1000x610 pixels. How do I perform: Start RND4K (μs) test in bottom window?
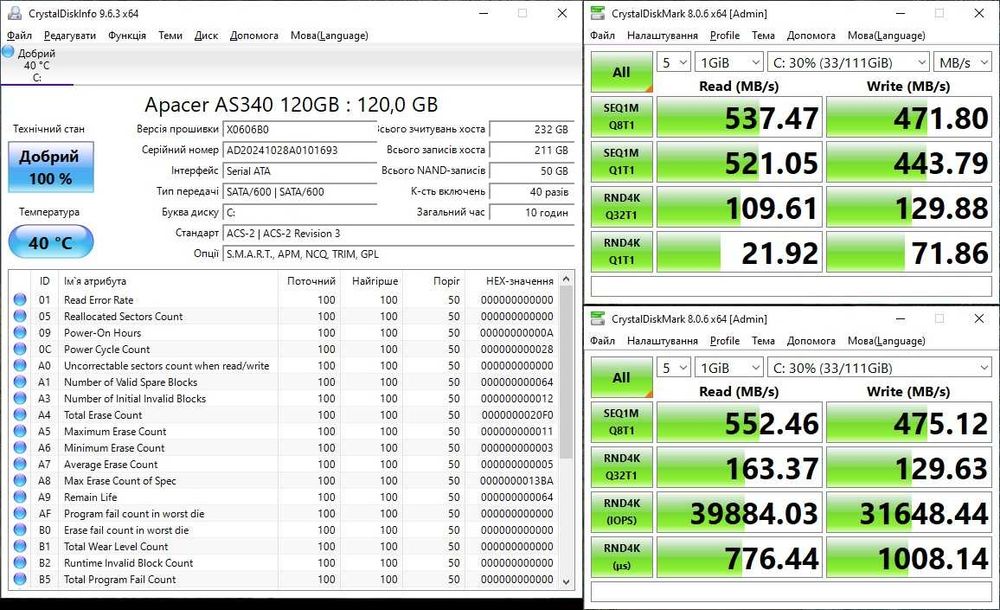click(x=622, y=556)
